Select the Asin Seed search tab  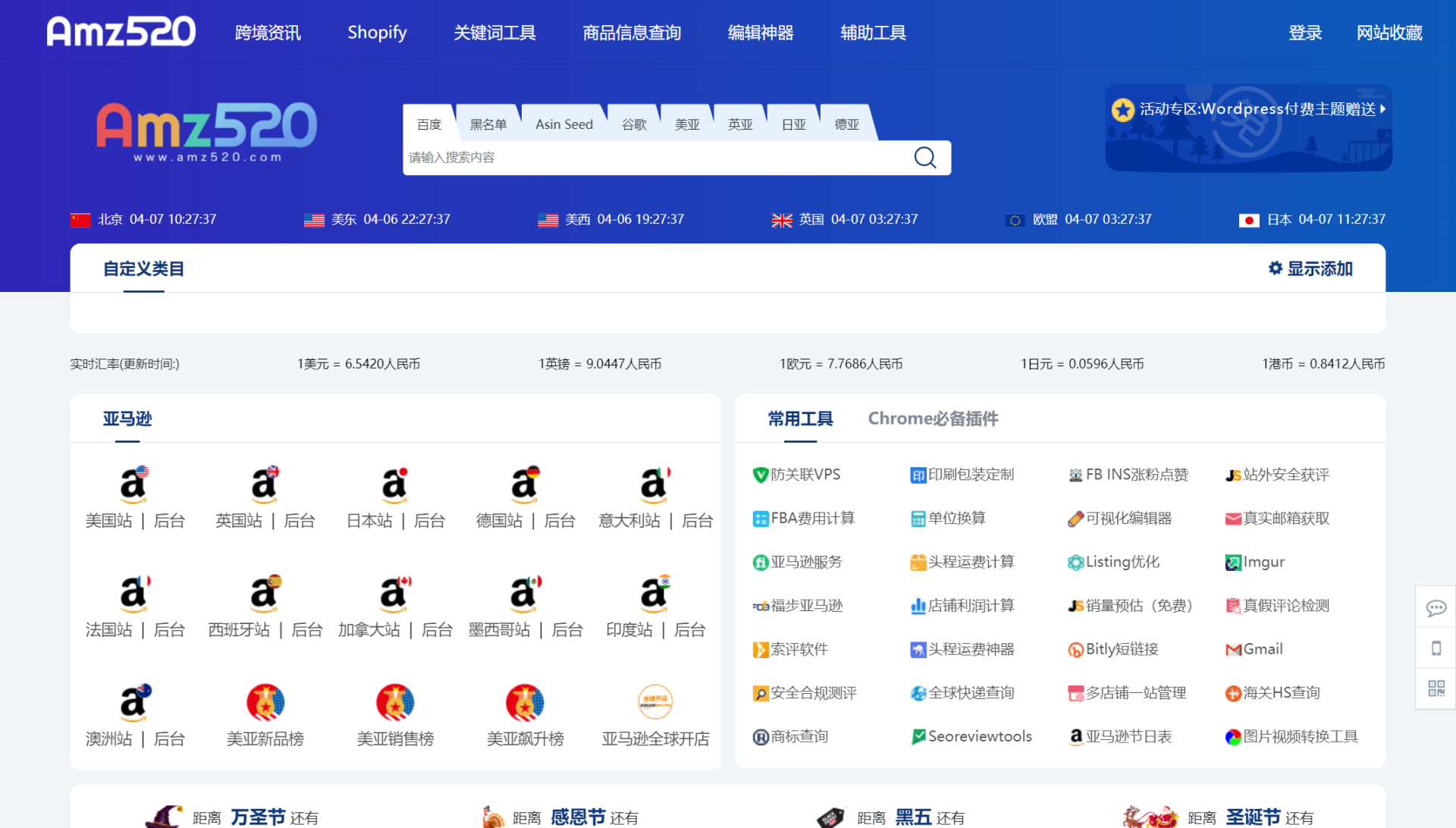click(x=564, y=124)
